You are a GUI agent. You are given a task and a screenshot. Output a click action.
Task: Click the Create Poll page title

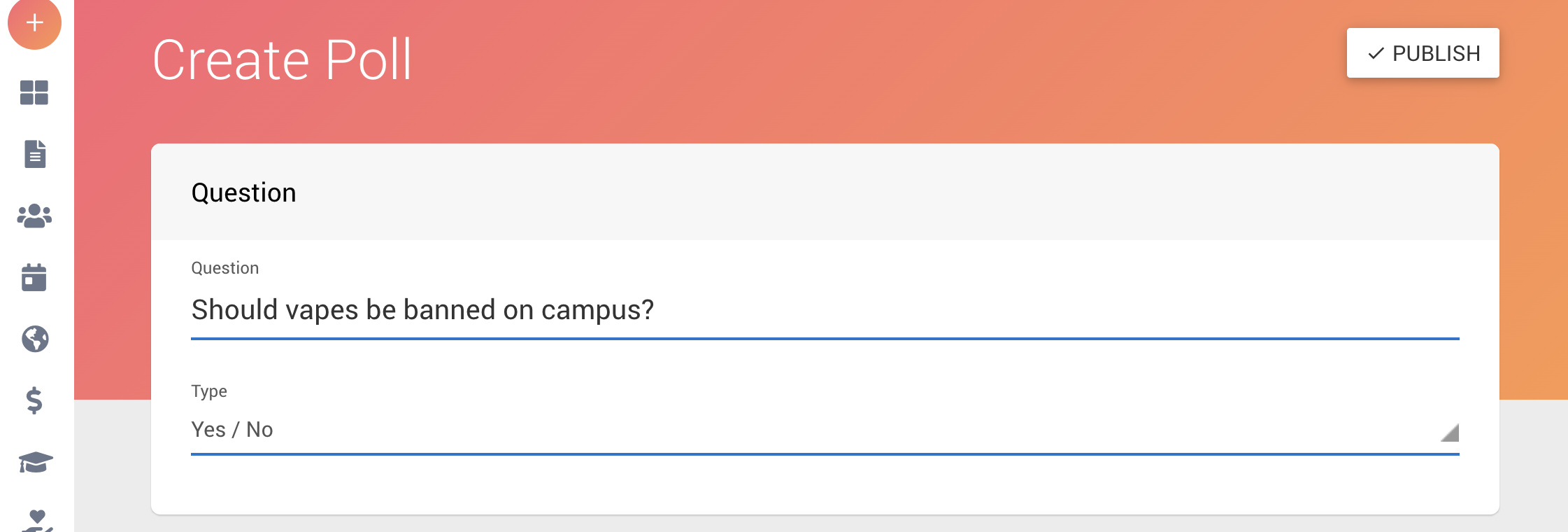point(283,60)
